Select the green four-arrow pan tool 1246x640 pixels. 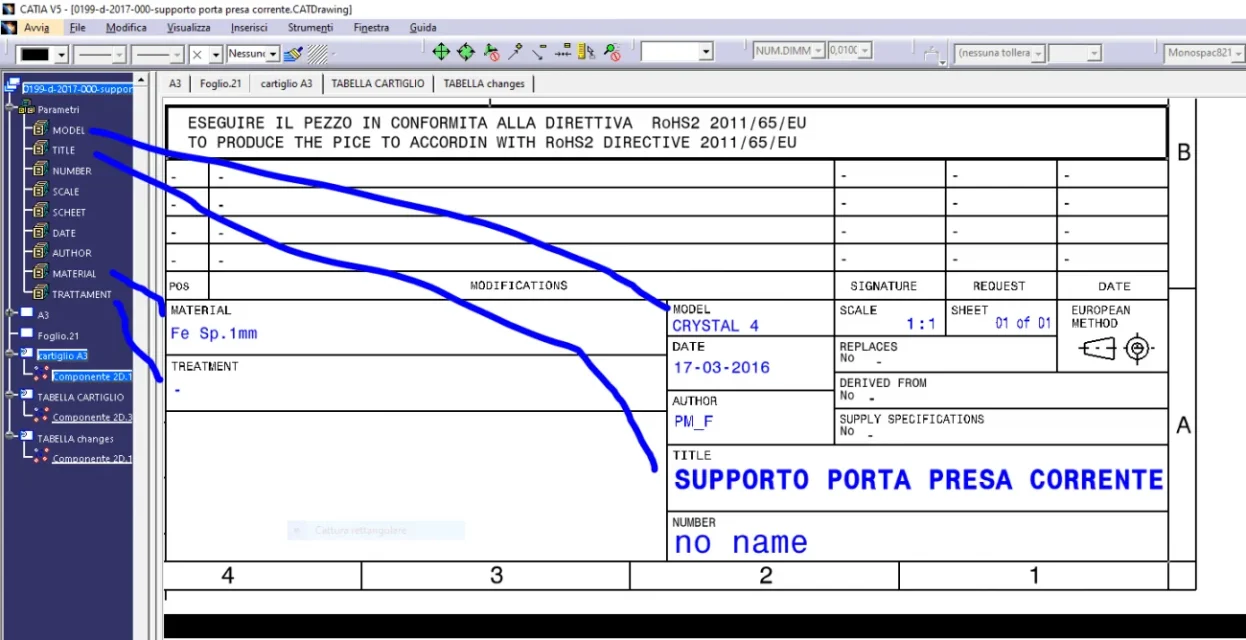pos(441,52)
